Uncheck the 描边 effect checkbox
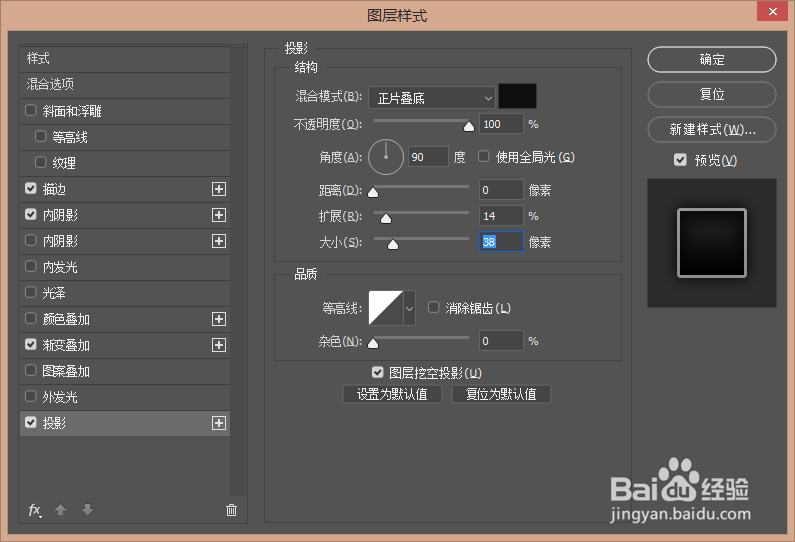This screenshot has width=795, height=542. [31, 189]
